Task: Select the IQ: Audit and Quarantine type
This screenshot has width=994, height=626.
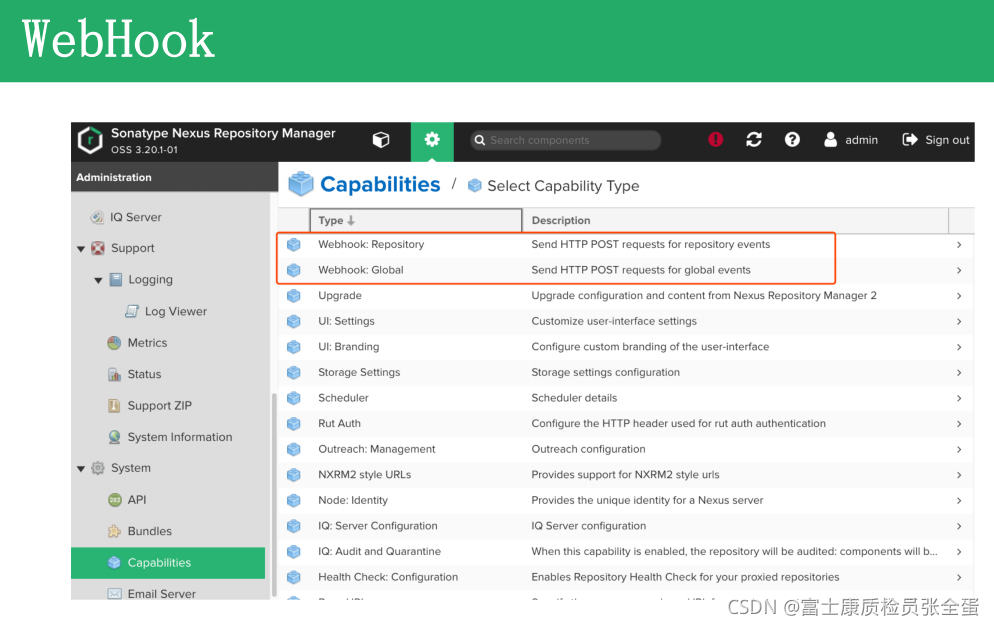Action: (379, 551)
